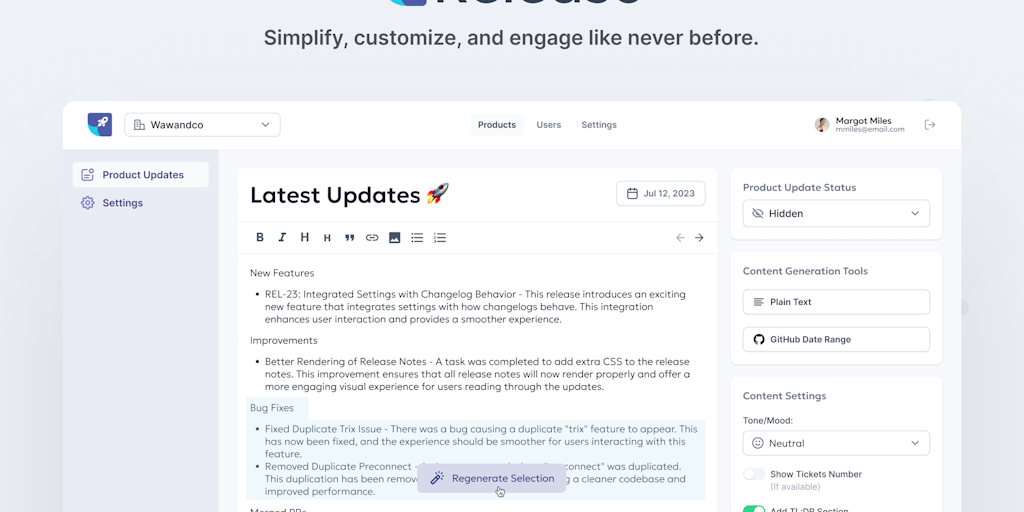Redo with the right arrow icon

pos(699,238)
